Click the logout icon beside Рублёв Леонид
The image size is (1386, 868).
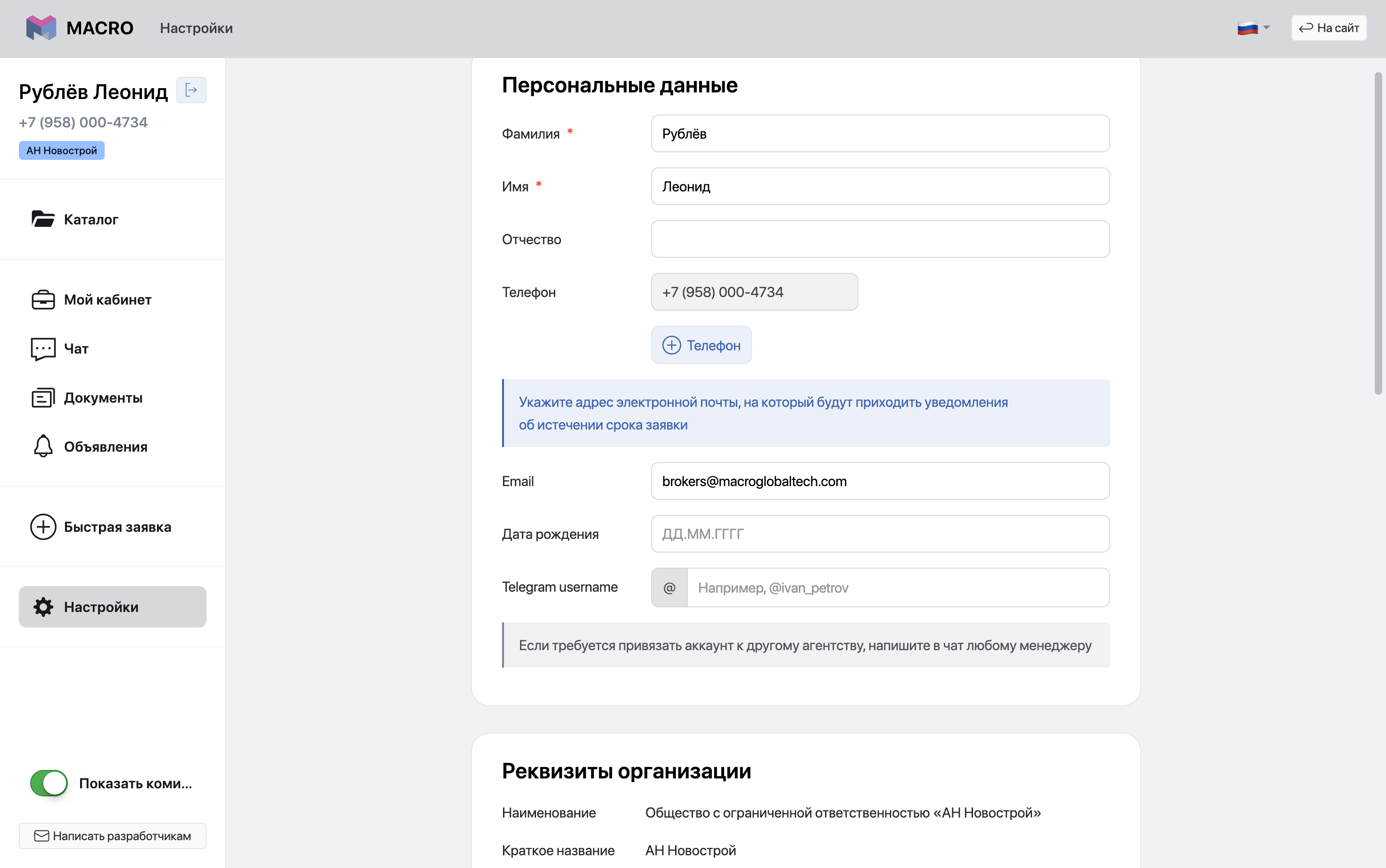click(x=191, y=90)
